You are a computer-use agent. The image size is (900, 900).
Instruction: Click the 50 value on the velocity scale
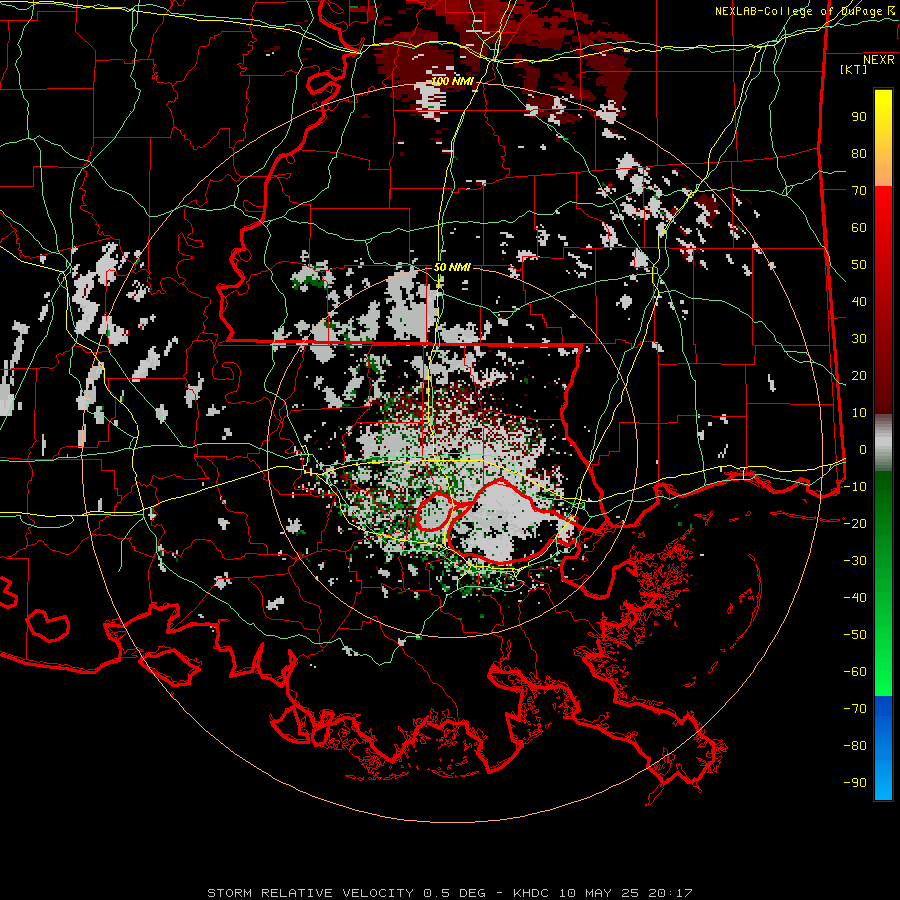point(859,265)
